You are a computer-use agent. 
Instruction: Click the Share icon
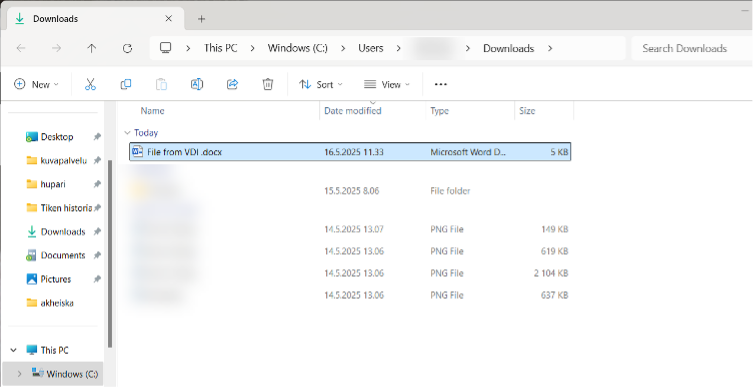(x=233, y=84)
